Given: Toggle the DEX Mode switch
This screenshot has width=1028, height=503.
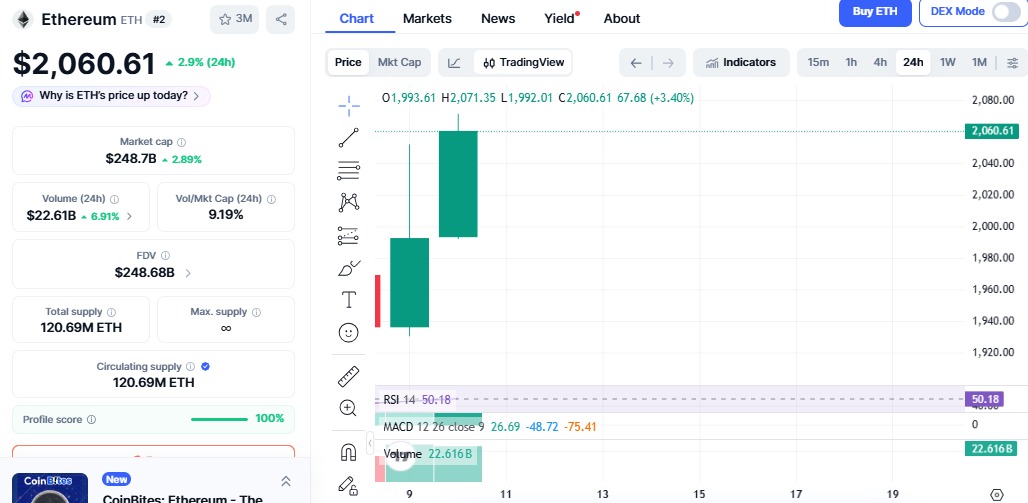Looking at the screenshot, I should tap(1006, 12).
